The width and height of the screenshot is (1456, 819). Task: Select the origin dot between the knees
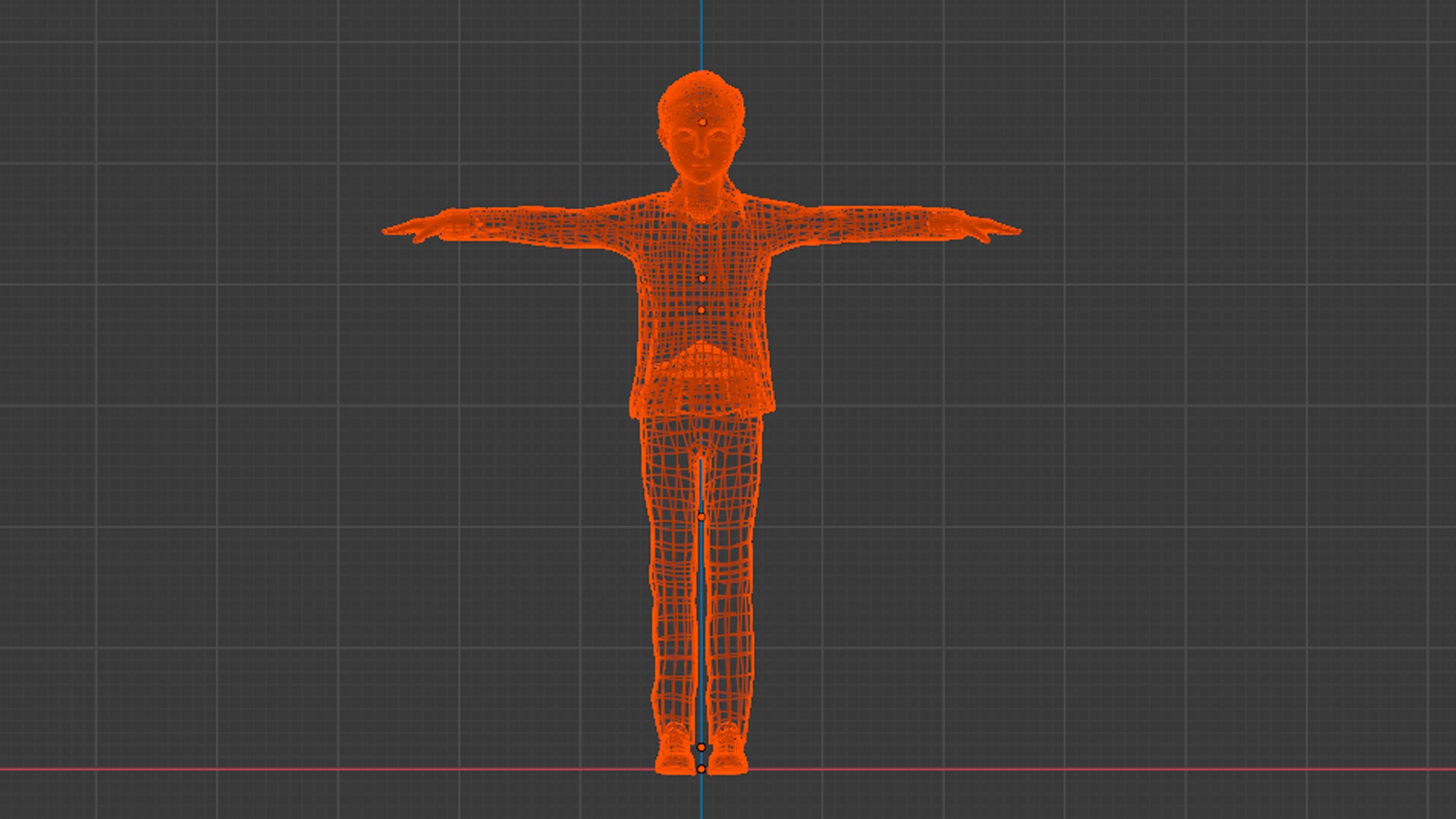tap(701, 517)
